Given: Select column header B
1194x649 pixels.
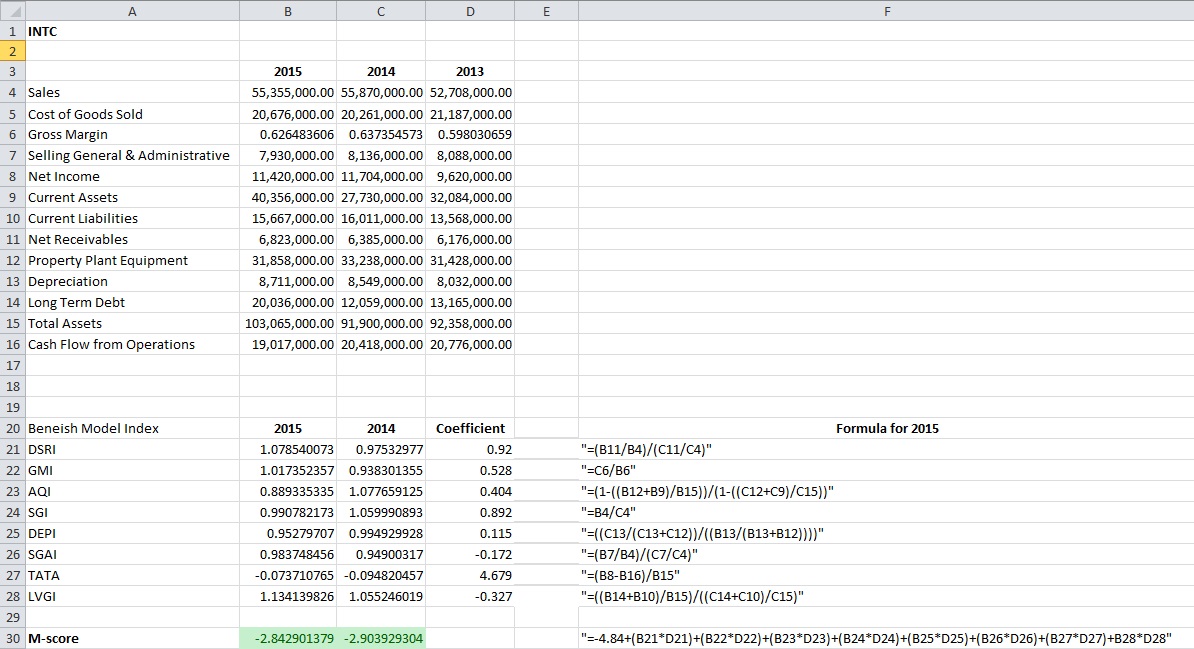Looking at the screenshot, I should pyautogui.click(x=288, y=10).
